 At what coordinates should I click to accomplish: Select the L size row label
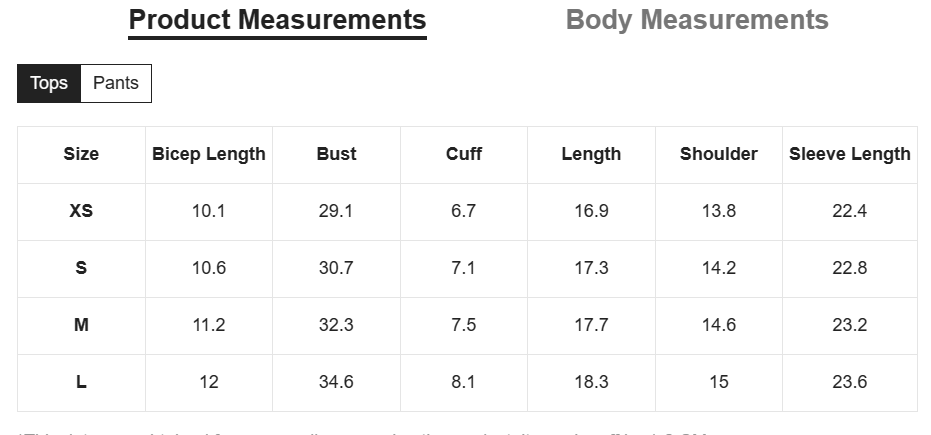[x=81, y=382]
